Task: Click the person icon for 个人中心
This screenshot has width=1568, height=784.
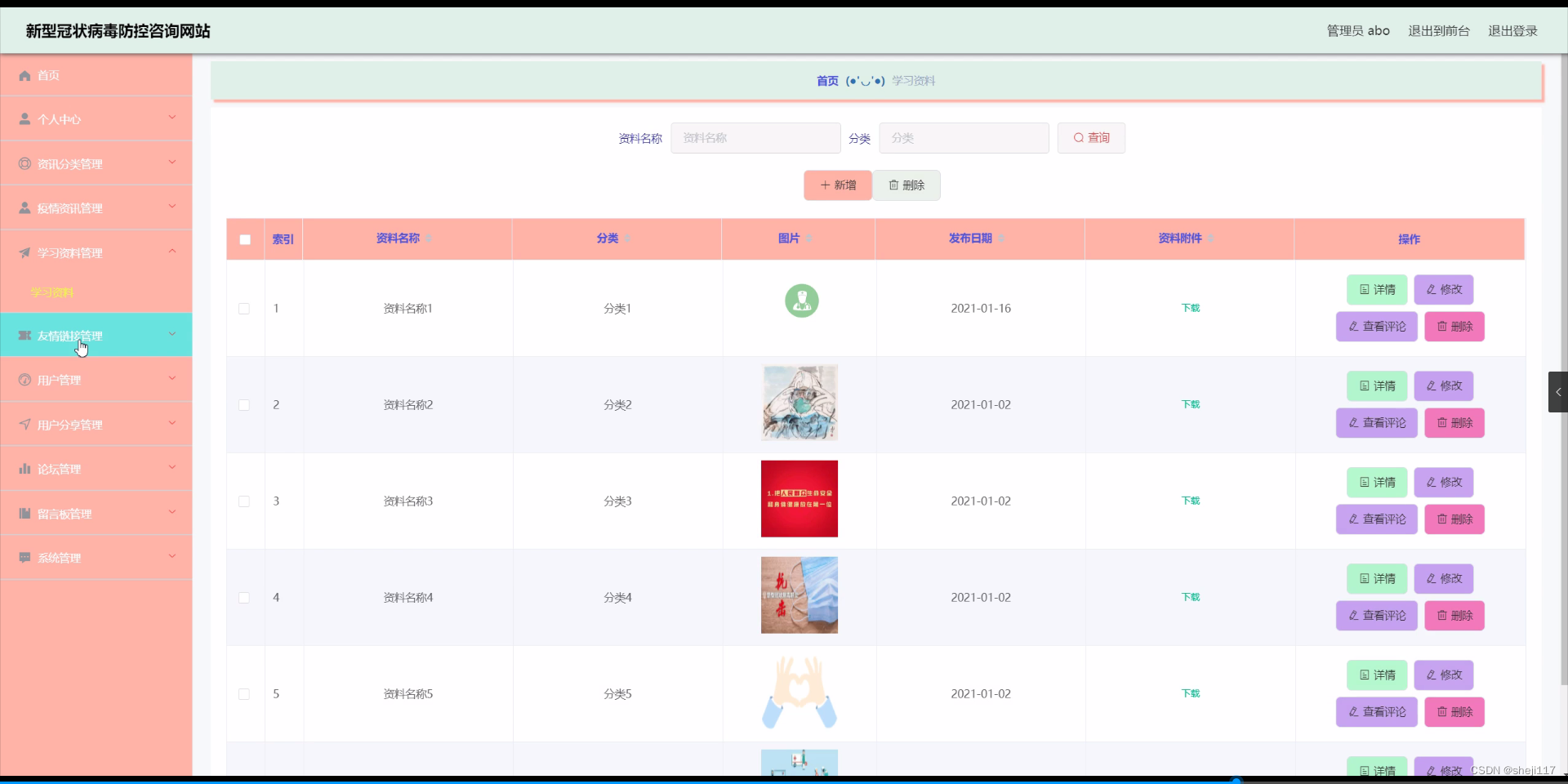Action: pyautogui.click(x=24, y=119)
